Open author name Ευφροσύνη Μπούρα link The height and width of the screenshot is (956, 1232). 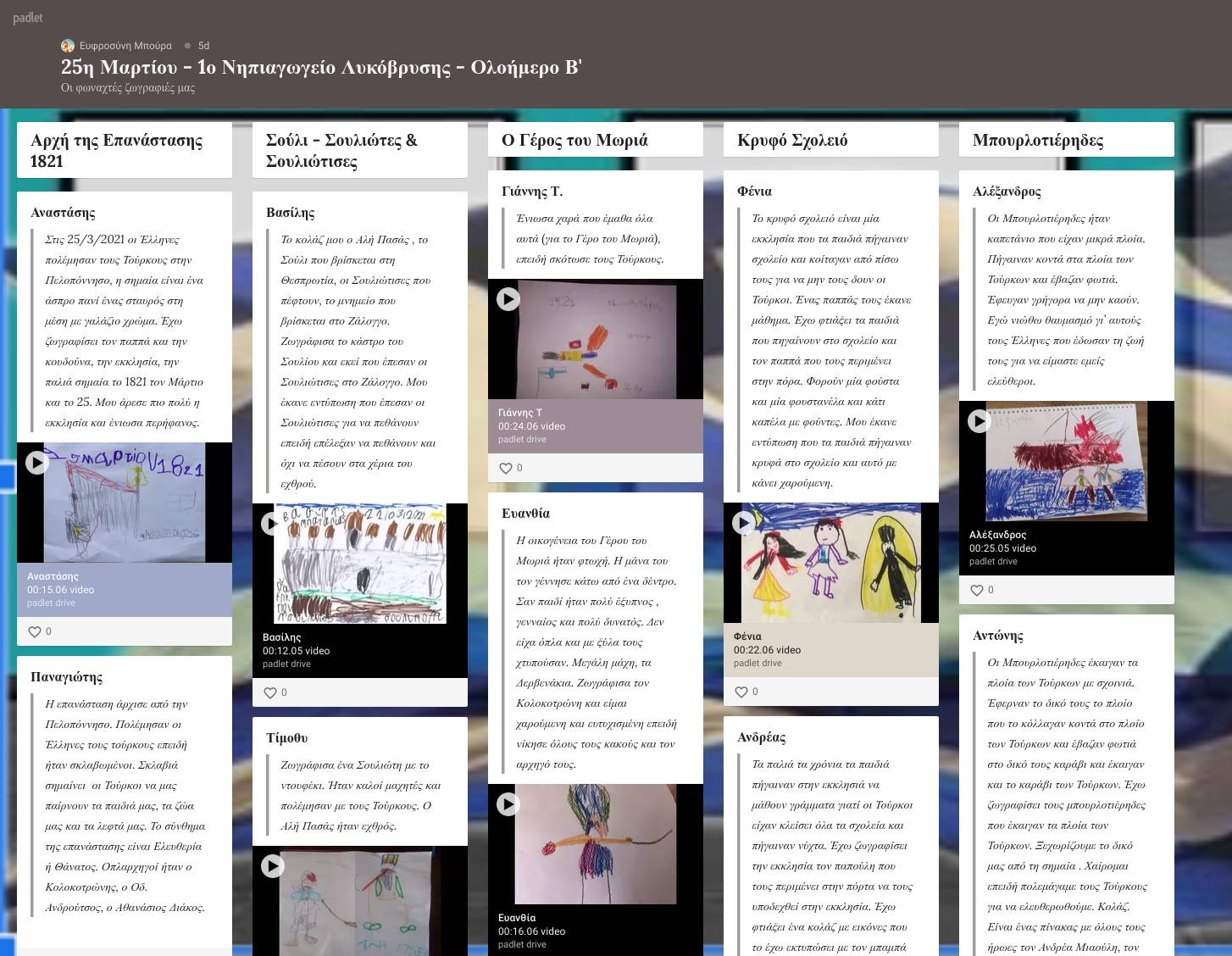pos(125,46)
